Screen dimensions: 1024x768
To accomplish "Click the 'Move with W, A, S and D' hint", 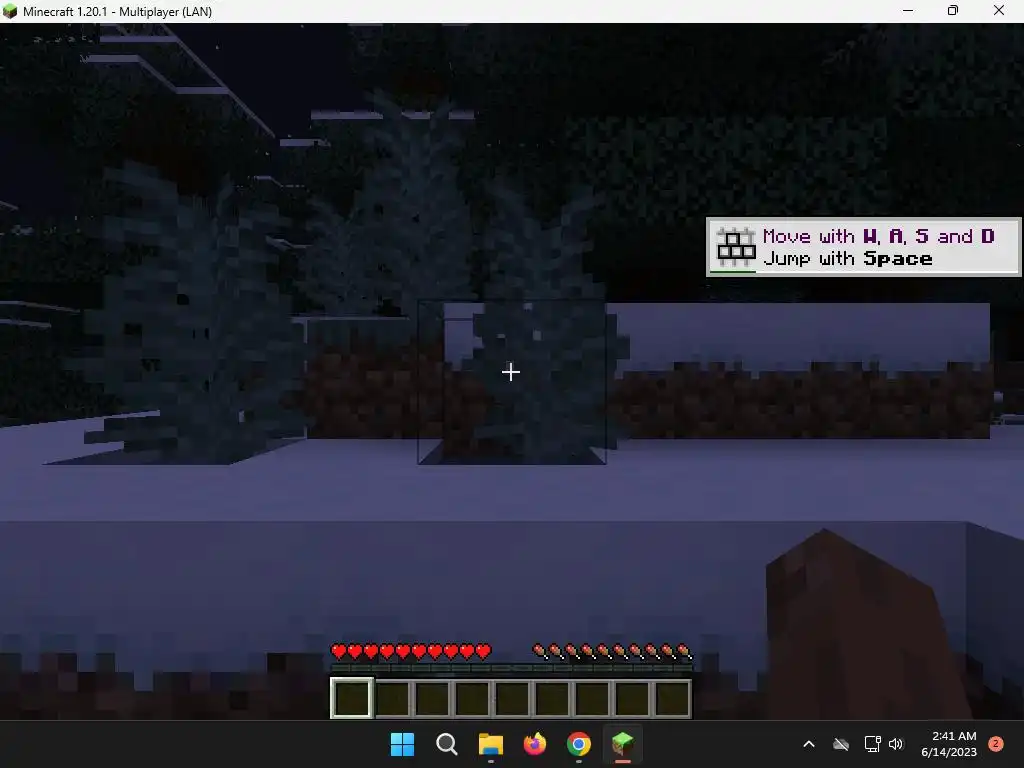I will click(878, 236).
